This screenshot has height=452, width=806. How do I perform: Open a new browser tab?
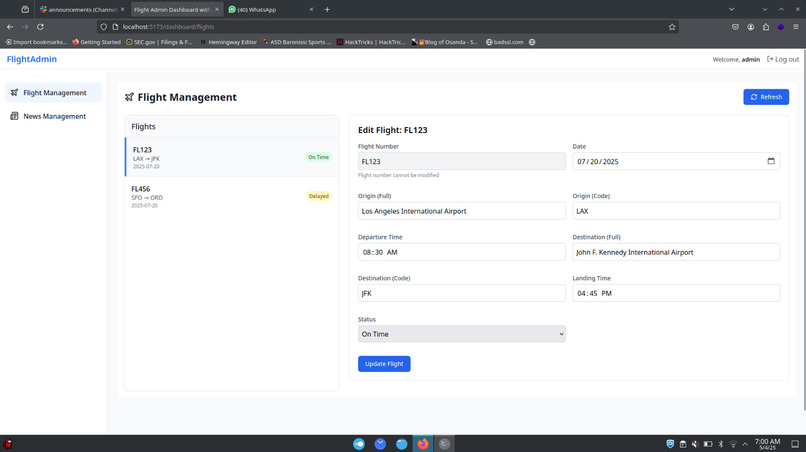coord(327,9)
